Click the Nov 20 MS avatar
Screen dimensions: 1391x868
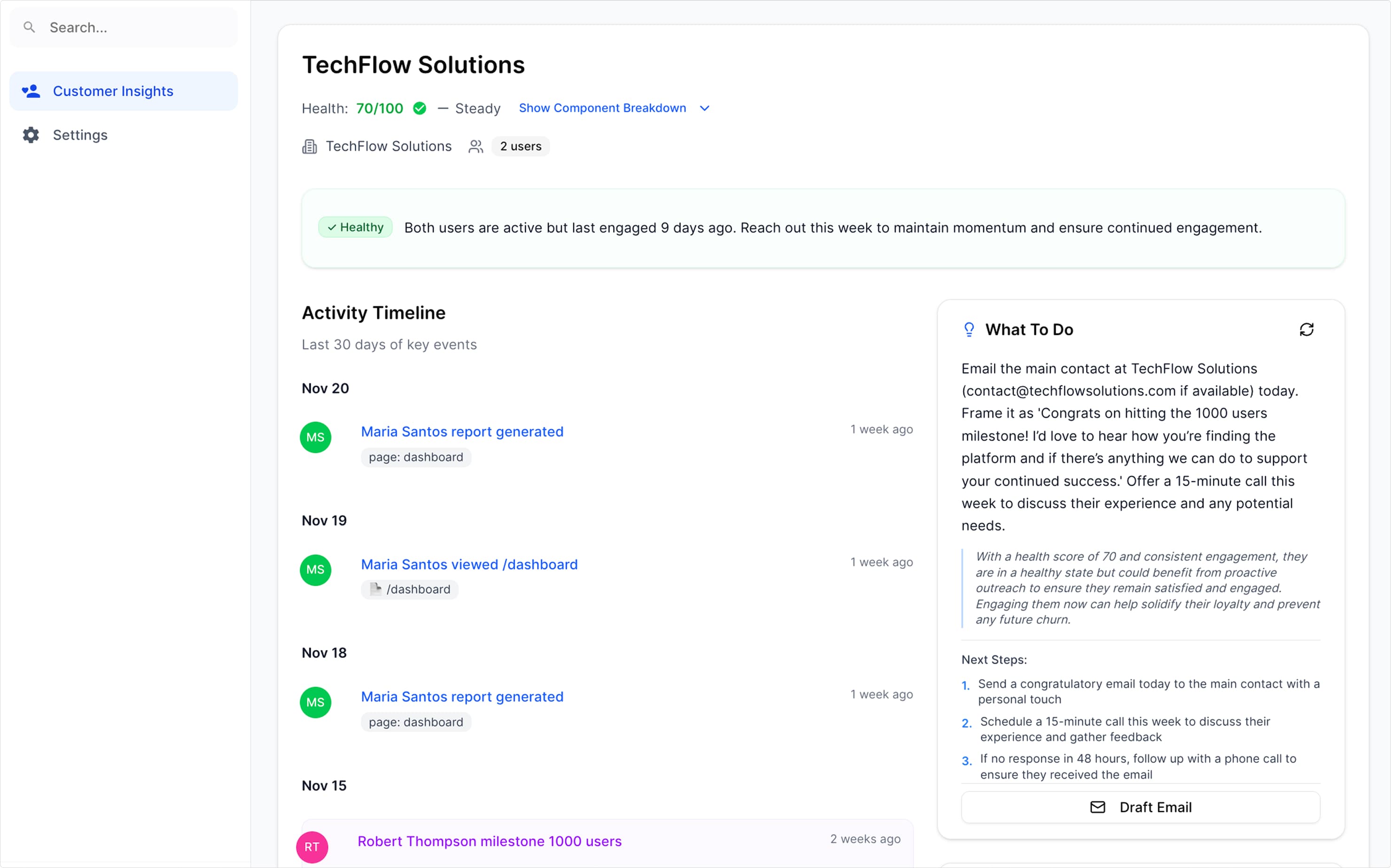coord(315,437)
